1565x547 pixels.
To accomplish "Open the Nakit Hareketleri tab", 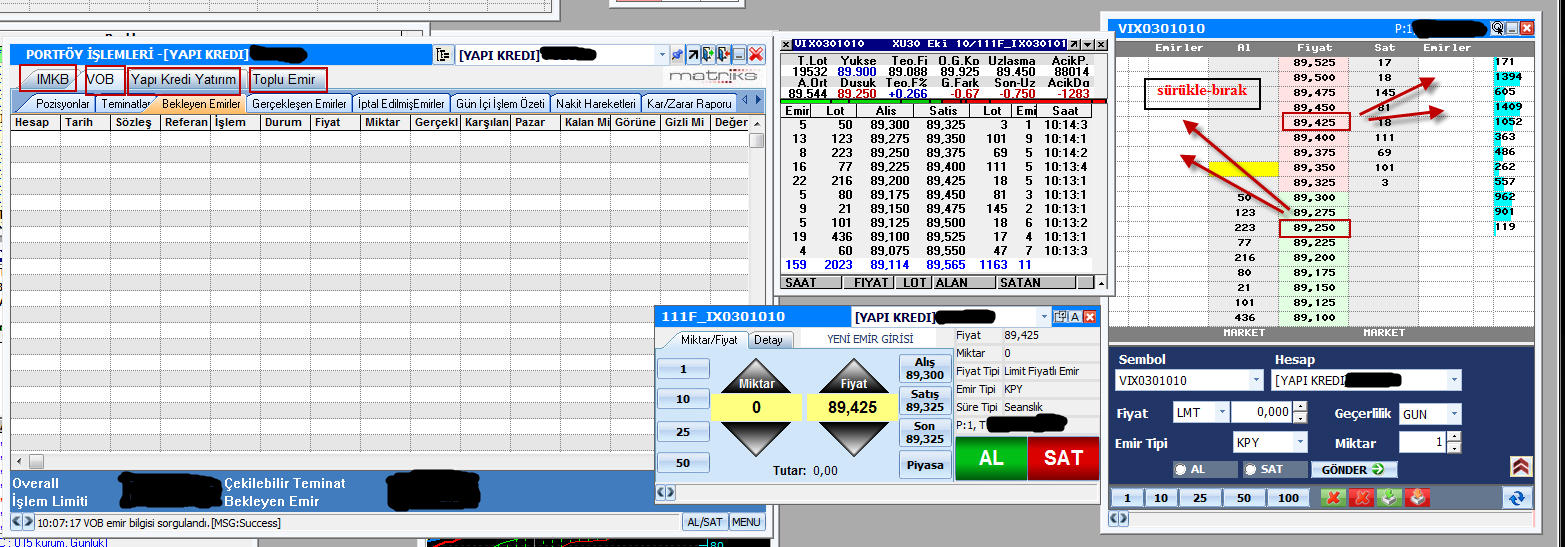I will pos(595,104).
